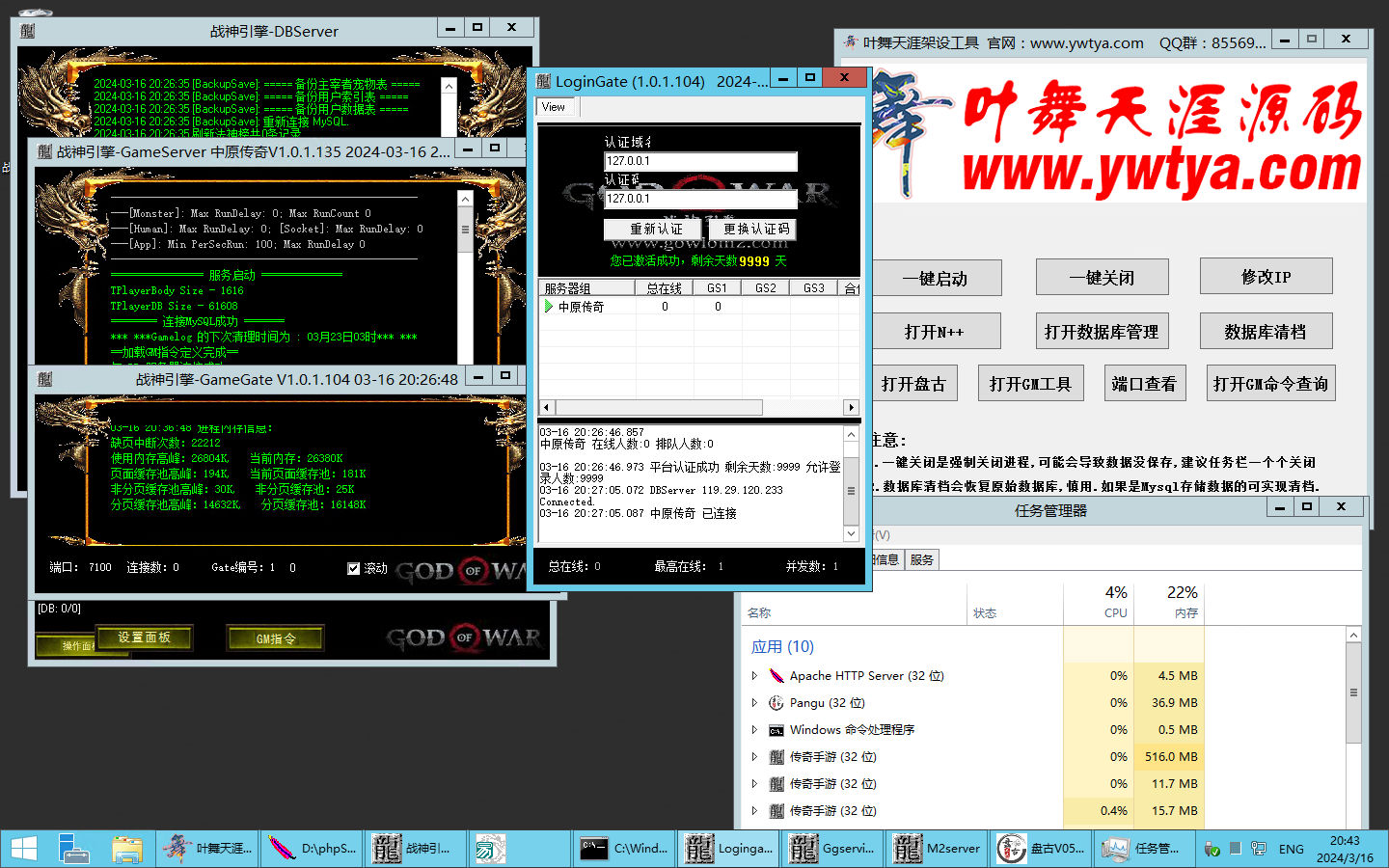Switch to the 盘古V05... taskbar item

[1041, 849]
